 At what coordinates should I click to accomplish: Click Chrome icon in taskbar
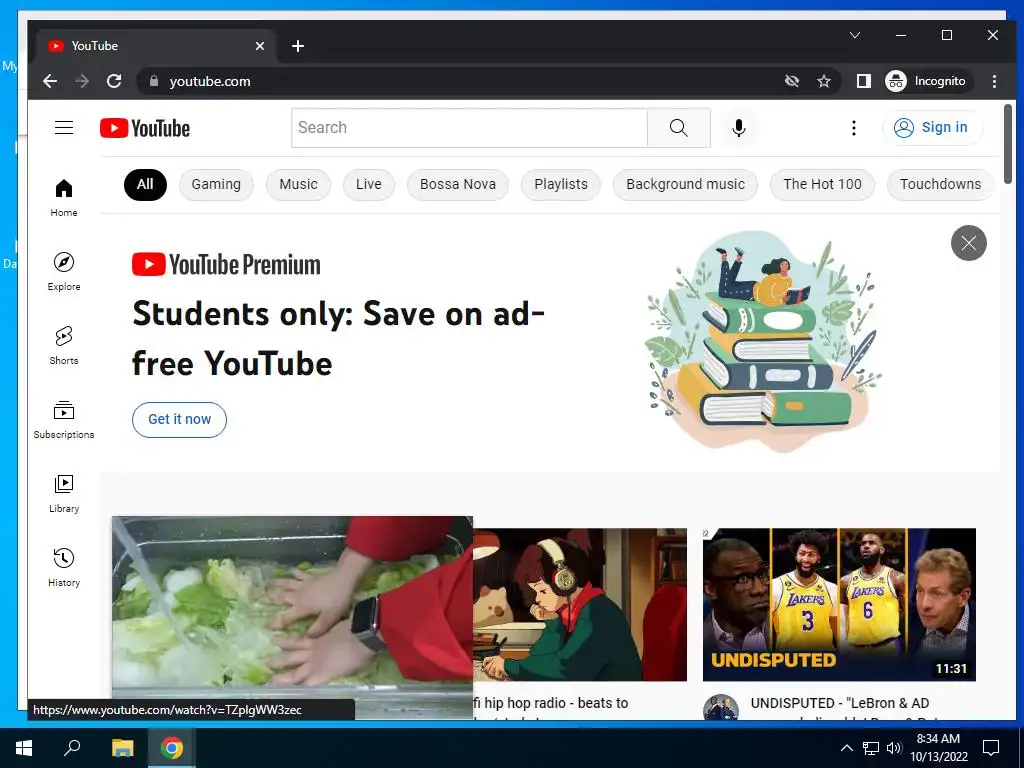click(172, 748)
